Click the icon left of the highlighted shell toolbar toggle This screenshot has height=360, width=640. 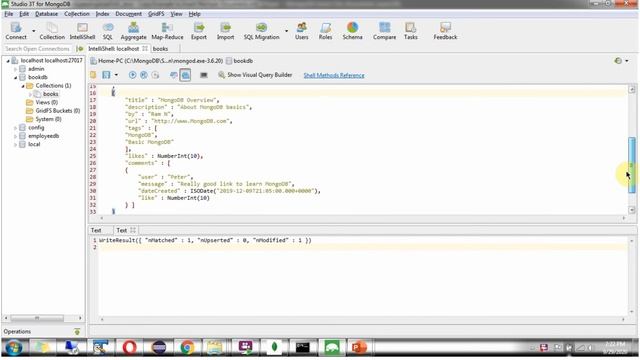pyautogui.click(x=173, y=75)
